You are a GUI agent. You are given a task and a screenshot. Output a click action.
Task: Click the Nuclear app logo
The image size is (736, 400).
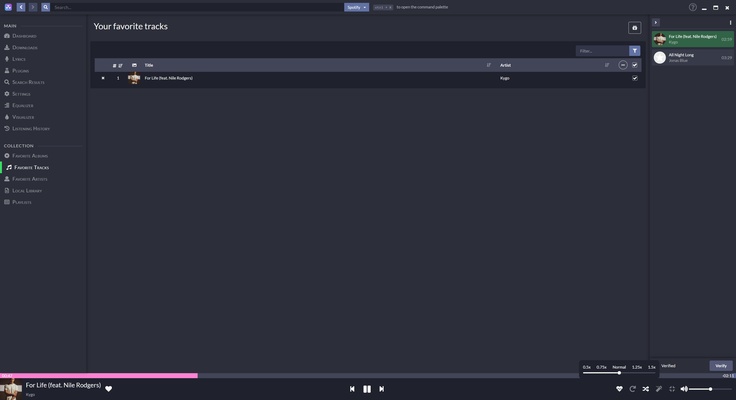[x=8, y=7]
